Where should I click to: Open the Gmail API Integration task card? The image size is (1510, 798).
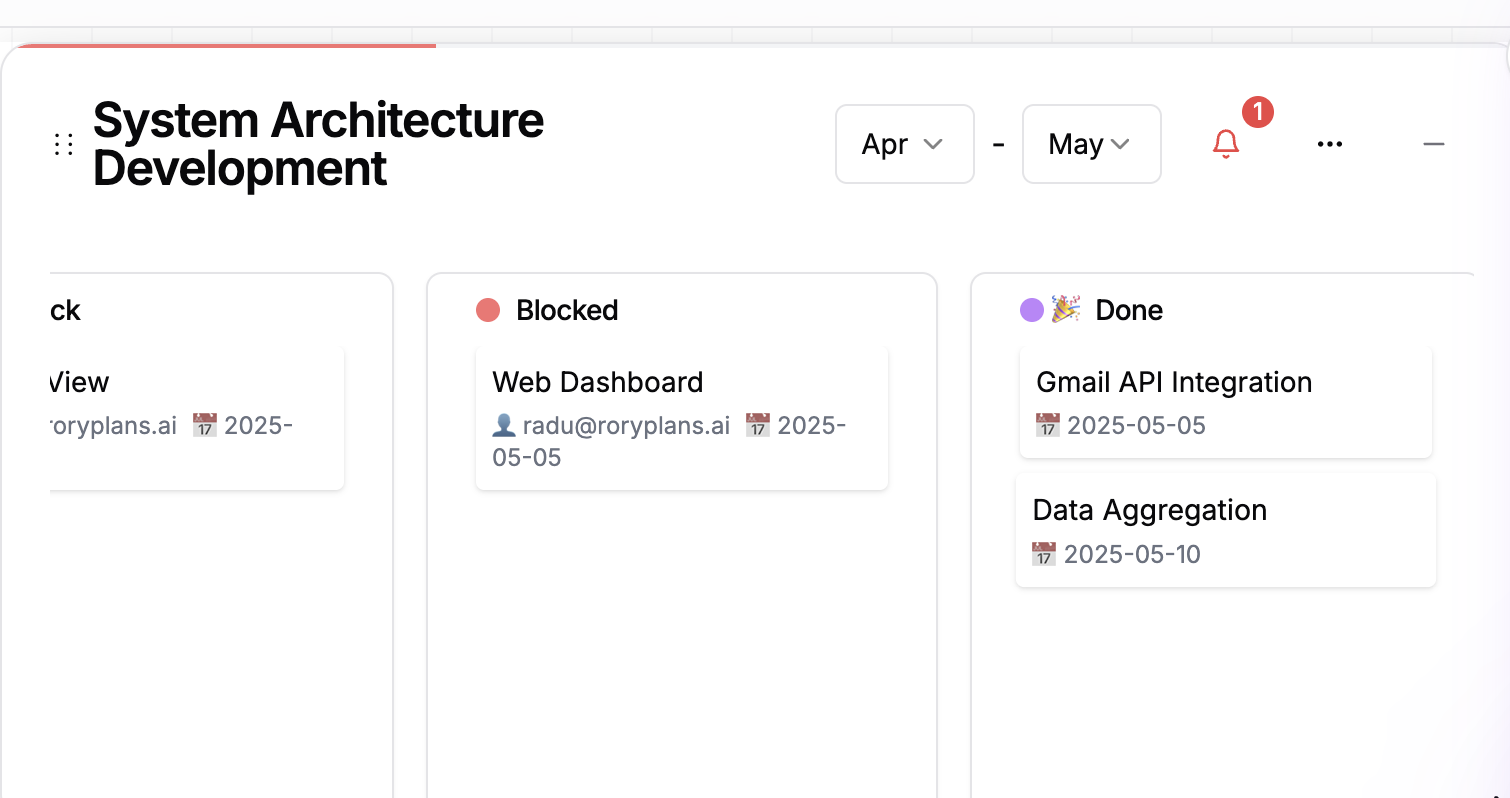1225,402
